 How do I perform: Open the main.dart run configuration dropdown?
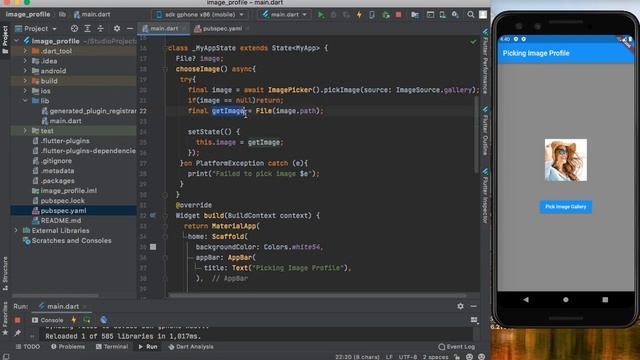[x=284, y=15]
